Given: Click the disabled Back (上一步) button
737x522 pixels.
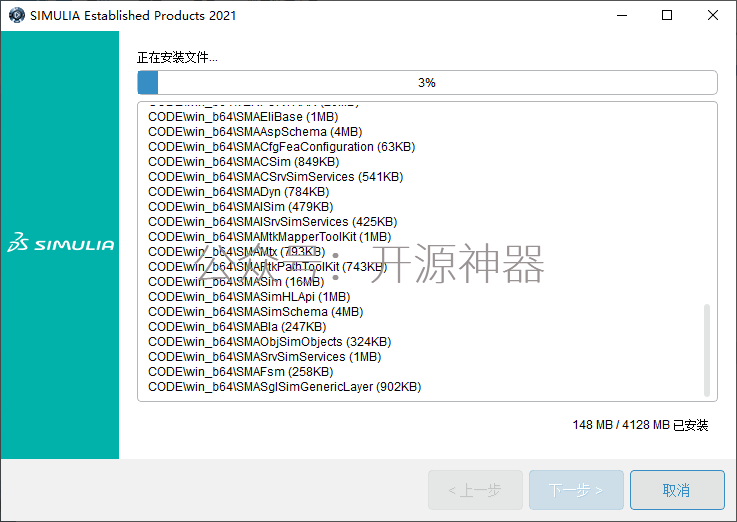Looking at the screenshot, I should pos(475,490).
